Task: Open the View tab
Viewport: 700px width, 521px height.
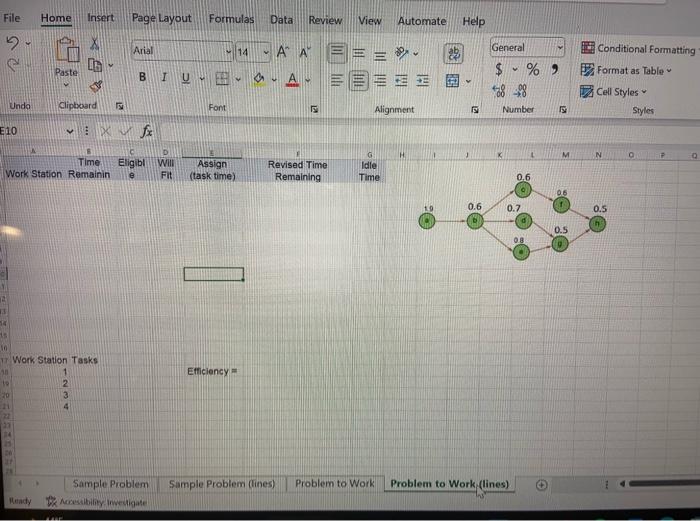Action: [x=370, y=21]
